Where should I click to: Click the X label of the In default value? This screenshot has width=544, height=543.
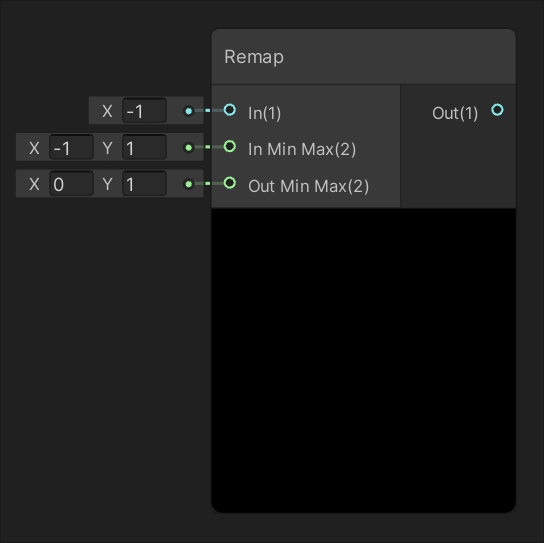click(x=107, y=111)
